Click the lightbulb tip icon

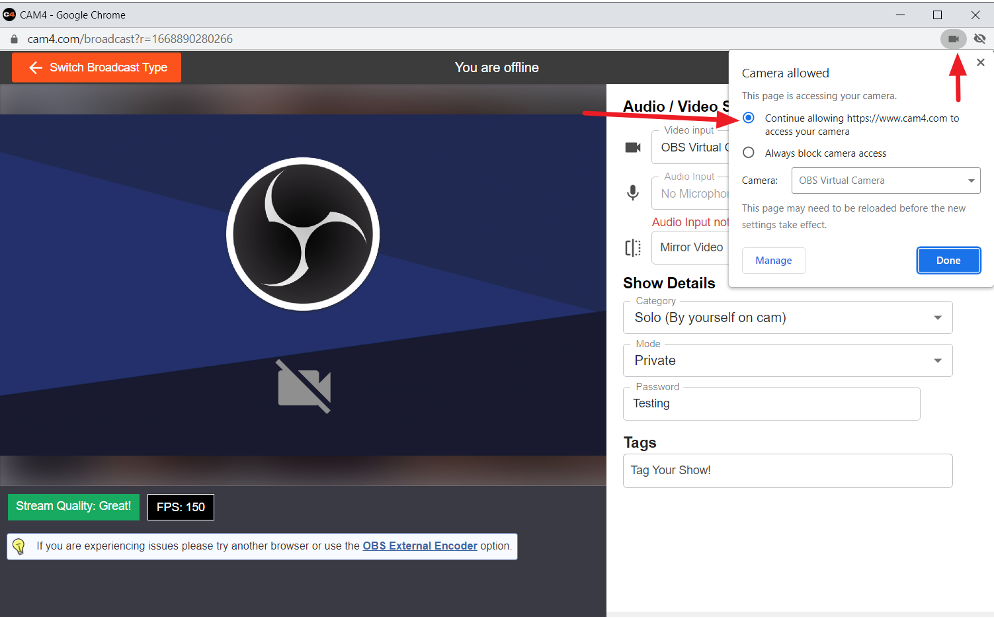[19, 546]
